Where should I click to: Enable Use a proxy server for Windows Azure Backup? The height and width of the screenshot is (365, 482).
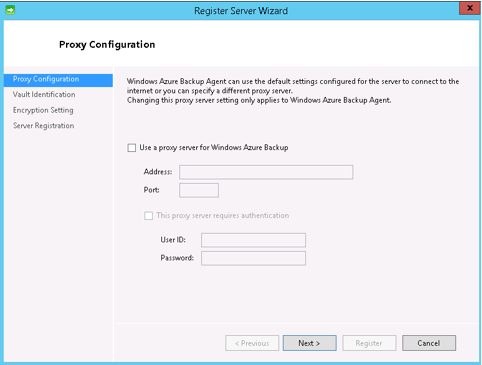tap(132, 148)
